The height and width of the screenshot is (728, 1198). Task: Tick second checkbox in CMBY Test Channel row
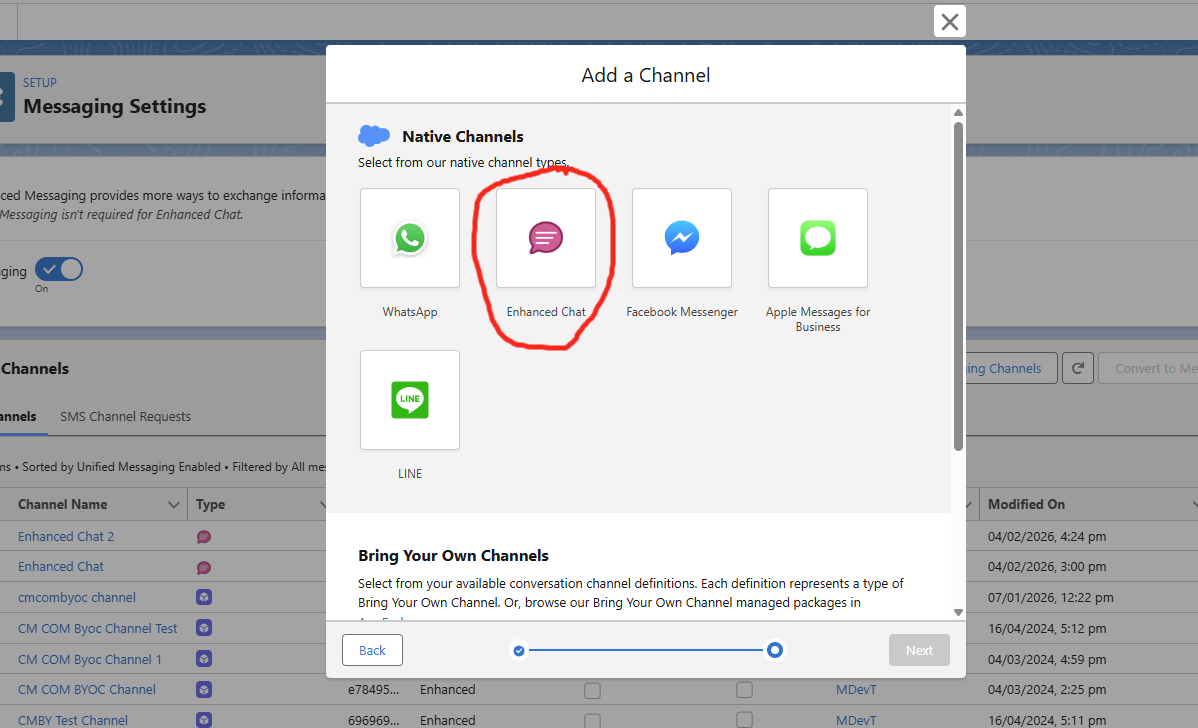coord(744,720)
